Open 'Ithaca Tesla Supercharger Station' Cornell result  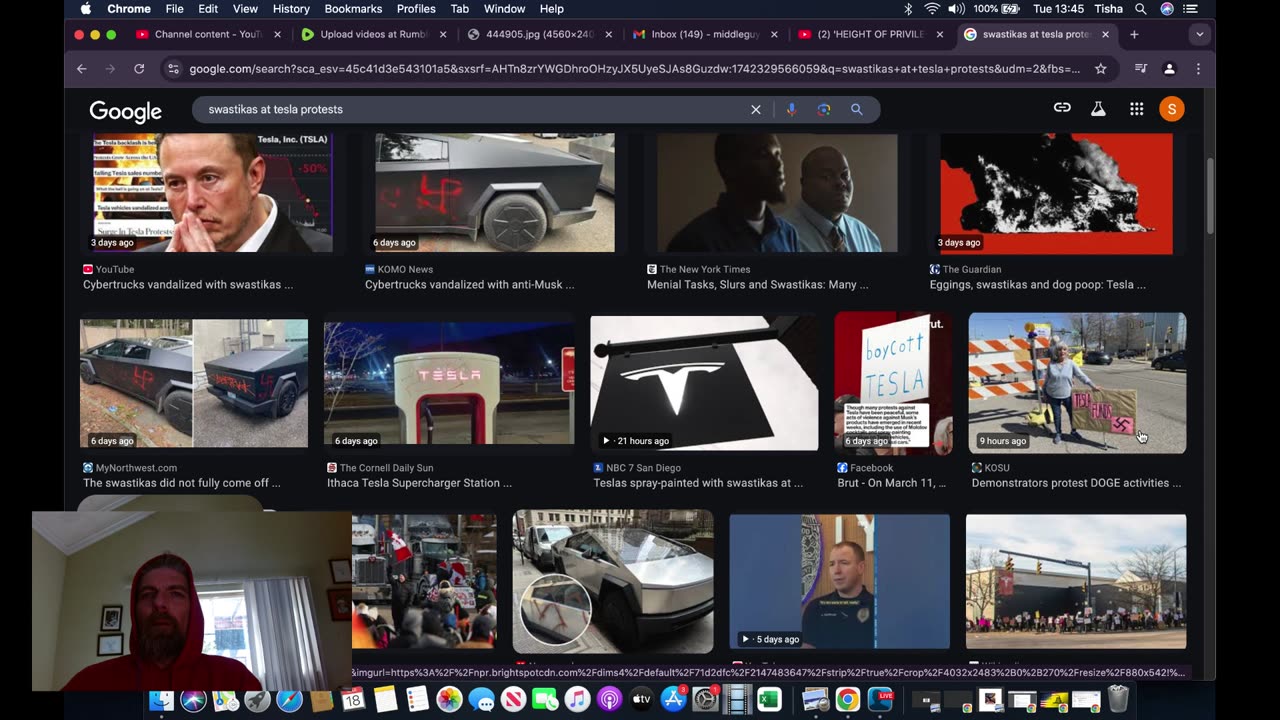coord(419,483)
